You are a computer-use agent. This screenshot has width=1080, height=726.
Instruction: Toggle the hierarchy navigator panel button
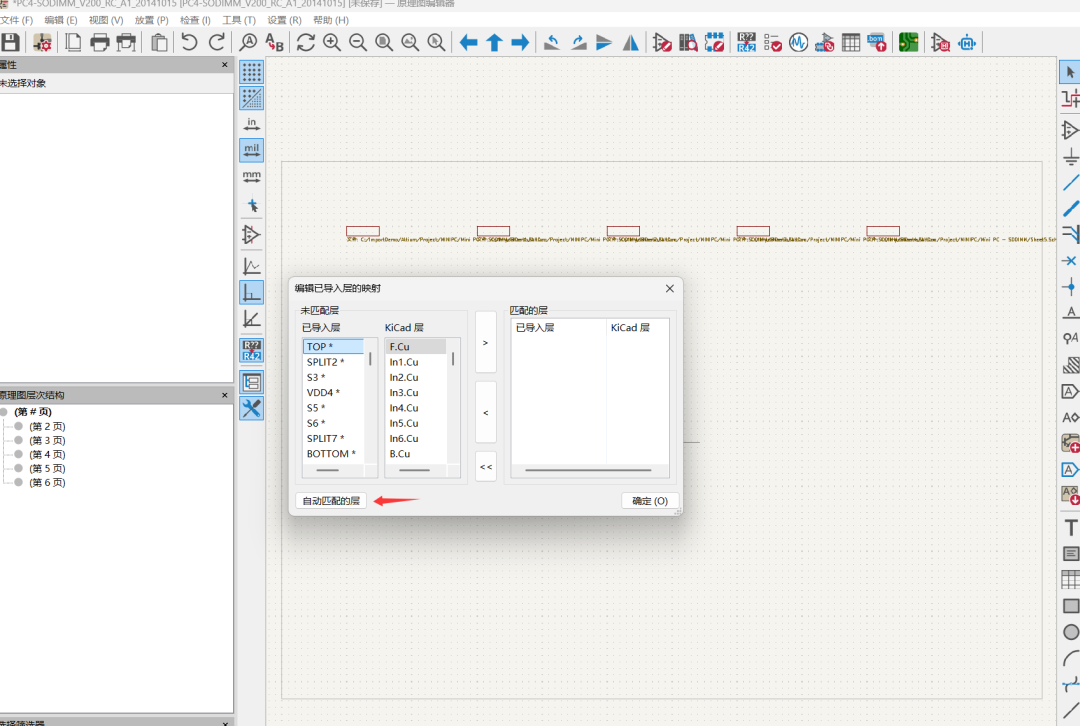[x=251, y=382]
